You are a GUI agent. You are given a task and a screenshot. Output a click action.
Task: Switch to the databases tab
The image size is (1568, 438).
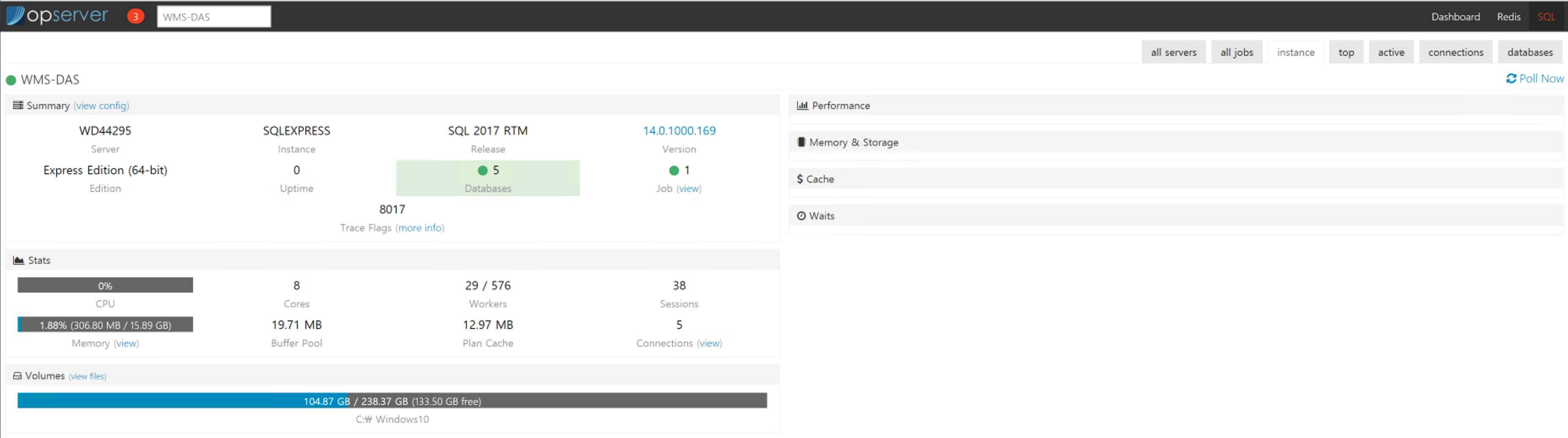pyautogui.click(x=1530, y=52)
